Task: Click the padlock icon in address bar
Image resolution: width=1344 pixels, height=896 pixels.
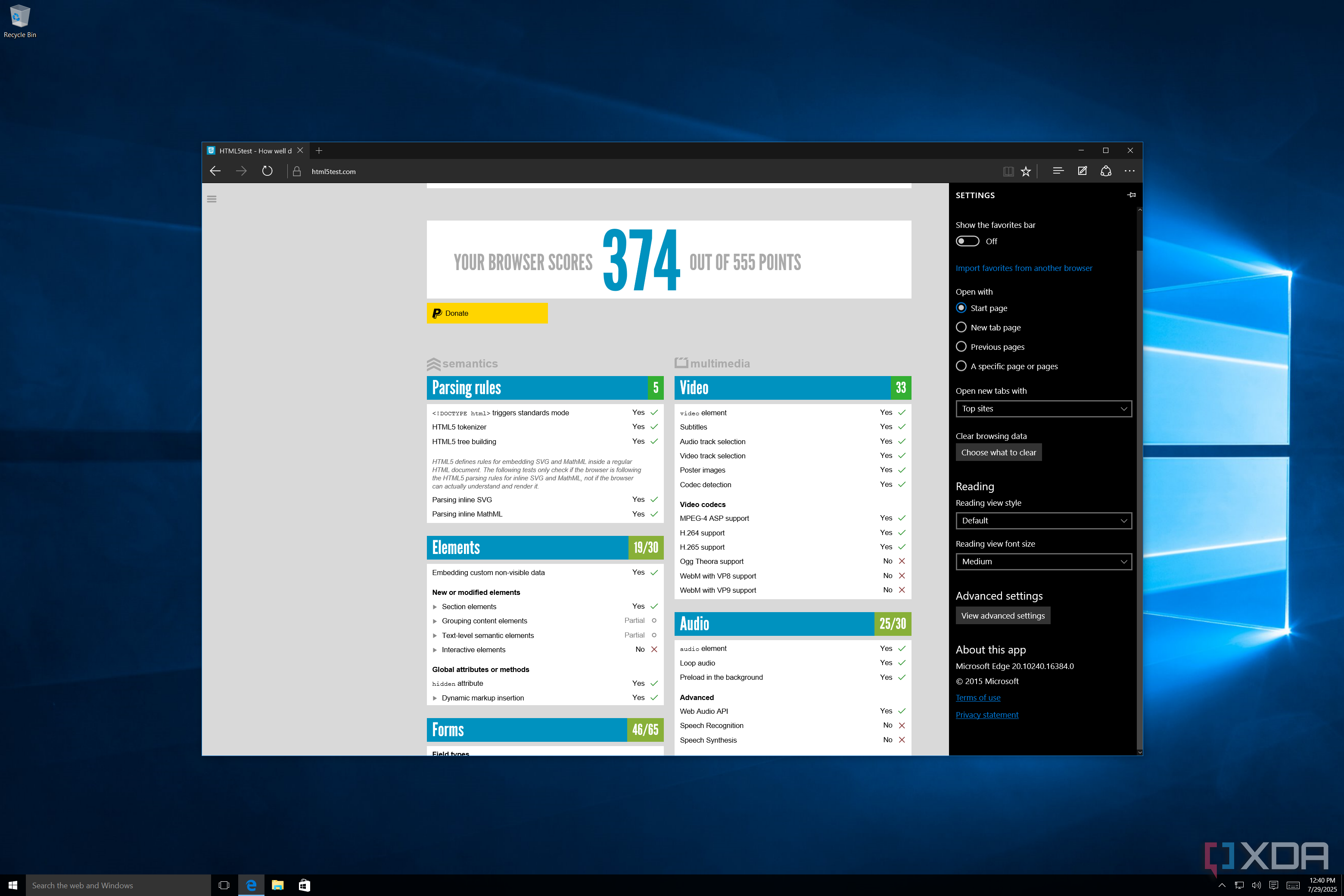Action: (296, 171)
